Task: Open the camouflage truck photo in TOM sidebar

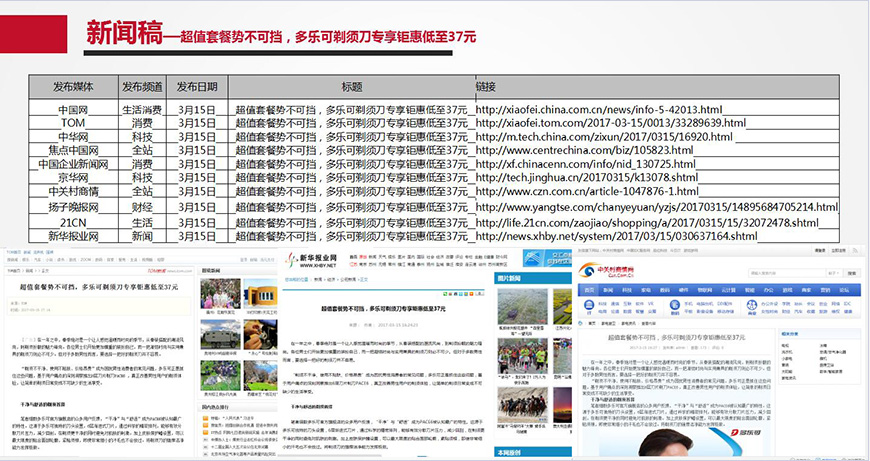Action: [220, 333]
